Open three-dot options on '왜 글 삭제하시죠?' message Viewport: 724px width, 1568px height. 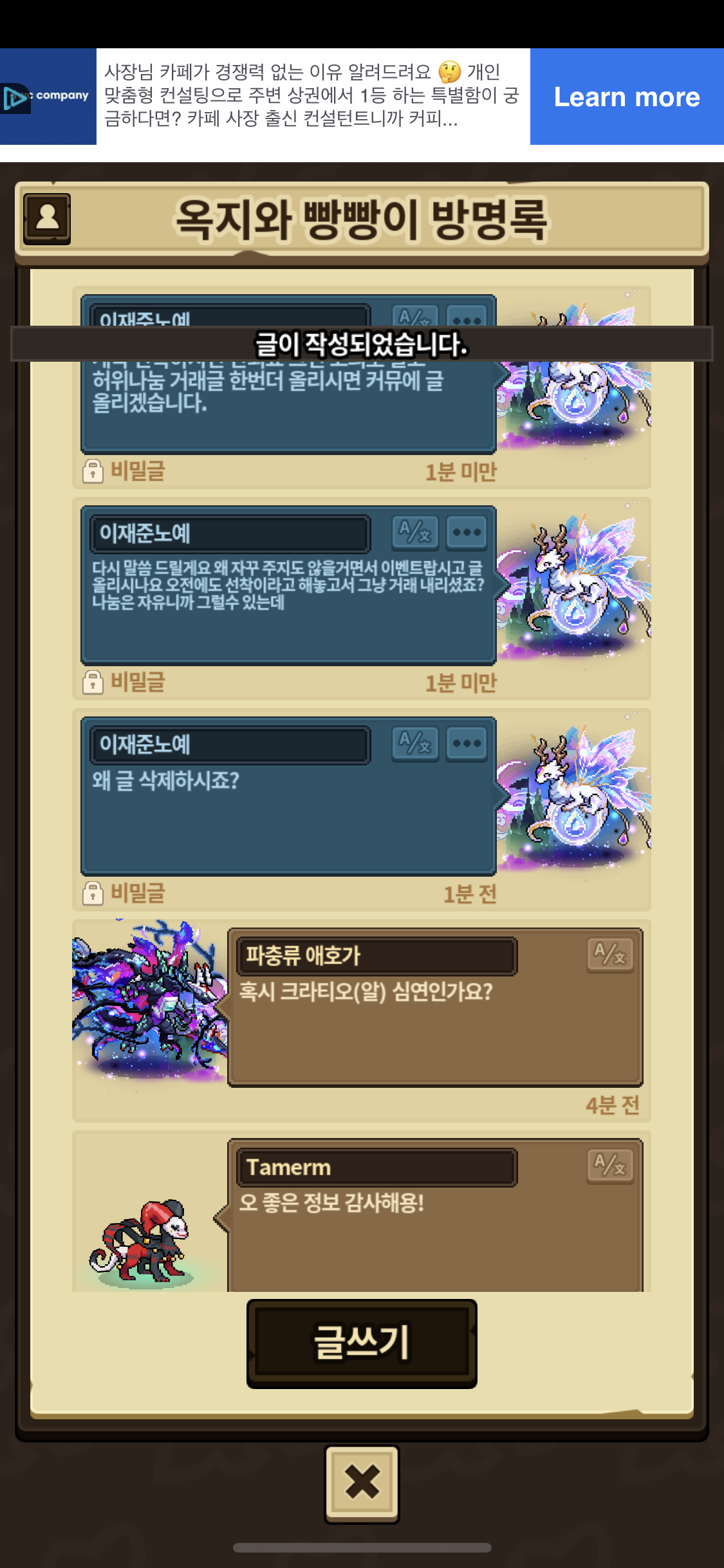pos(467,743)
